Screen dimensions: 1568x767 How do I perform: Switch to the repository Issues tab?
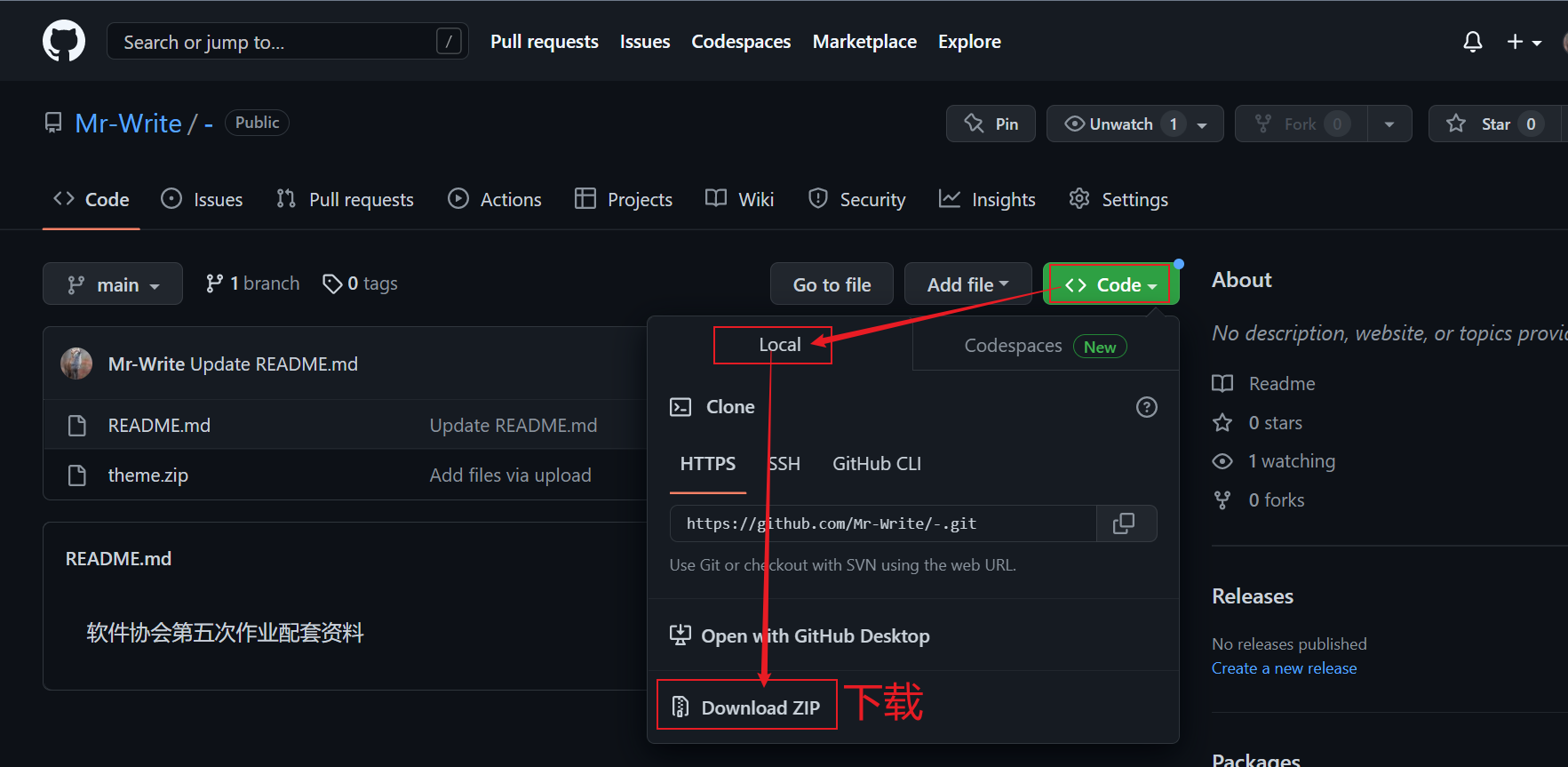202,199
